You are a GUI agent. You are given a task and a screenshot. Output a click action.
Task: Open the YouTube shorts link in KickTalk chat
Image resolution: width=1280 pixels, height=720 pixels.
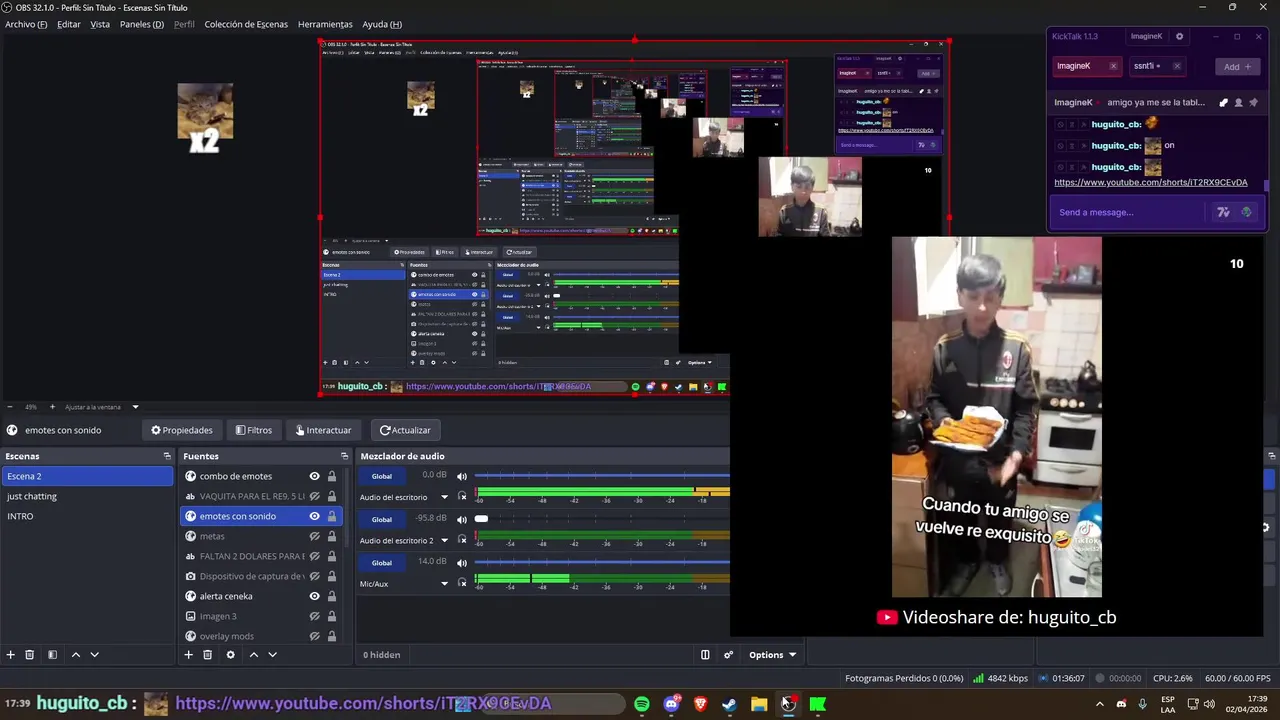pyautogui.click(x=1151, y=183)
